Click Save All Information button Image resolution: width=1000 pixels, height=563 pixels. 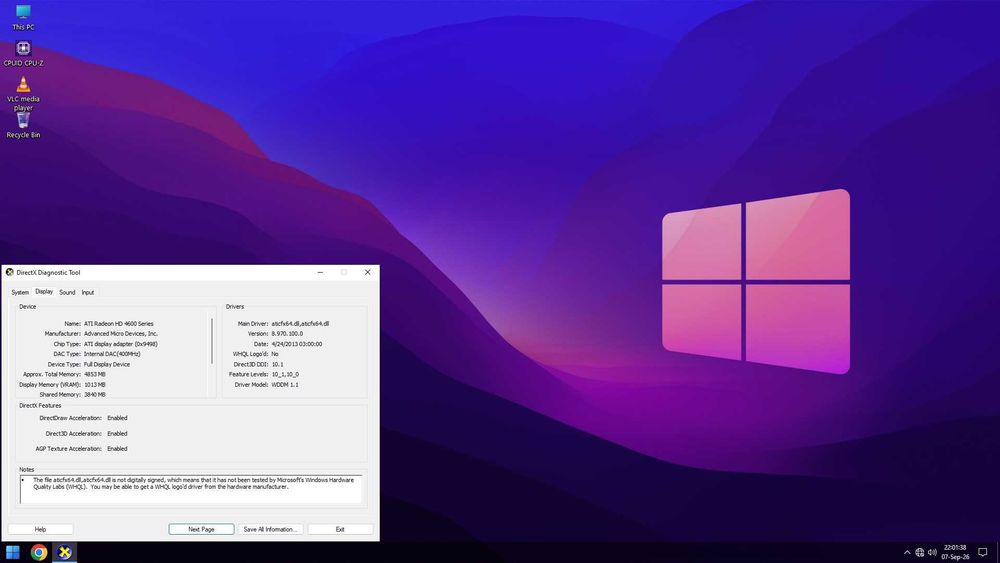coord(270,529)
